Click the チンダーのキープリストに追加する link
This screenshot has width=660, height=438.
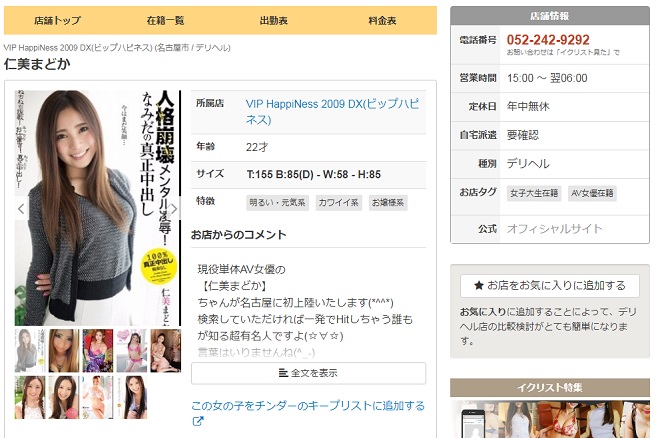coord(307,406)
